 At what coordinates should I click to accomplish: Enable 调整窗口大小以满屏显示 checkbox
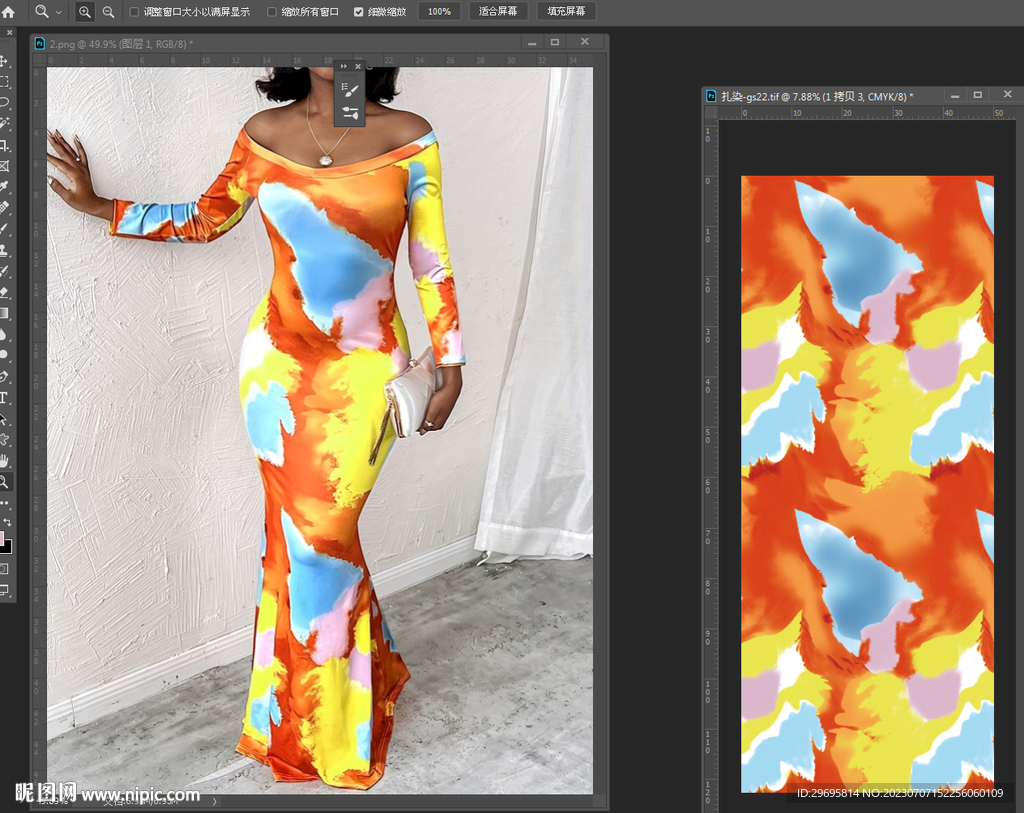135,12
